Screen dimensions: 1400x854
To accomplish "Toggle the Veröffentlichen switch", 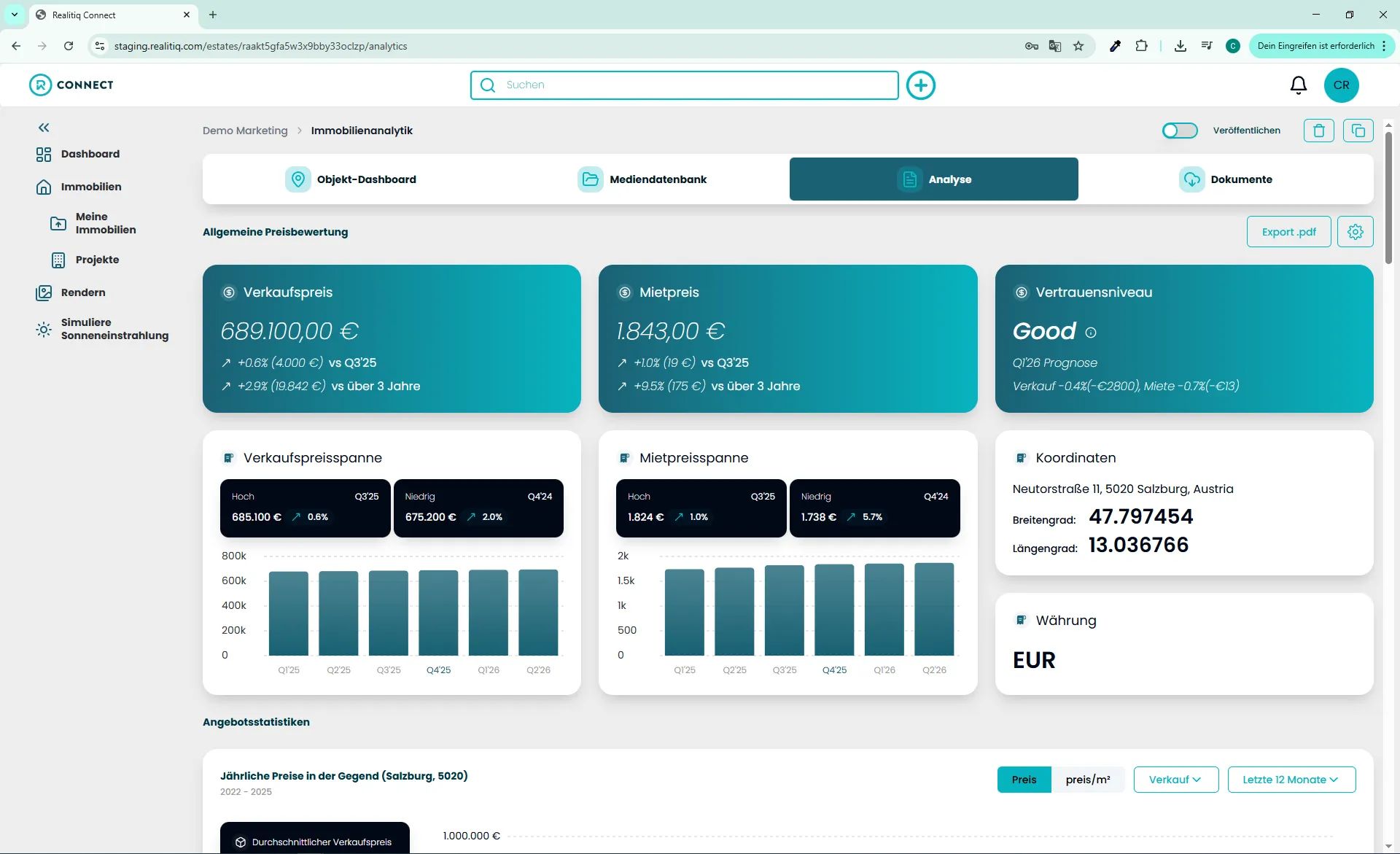I will point(1179,130).
